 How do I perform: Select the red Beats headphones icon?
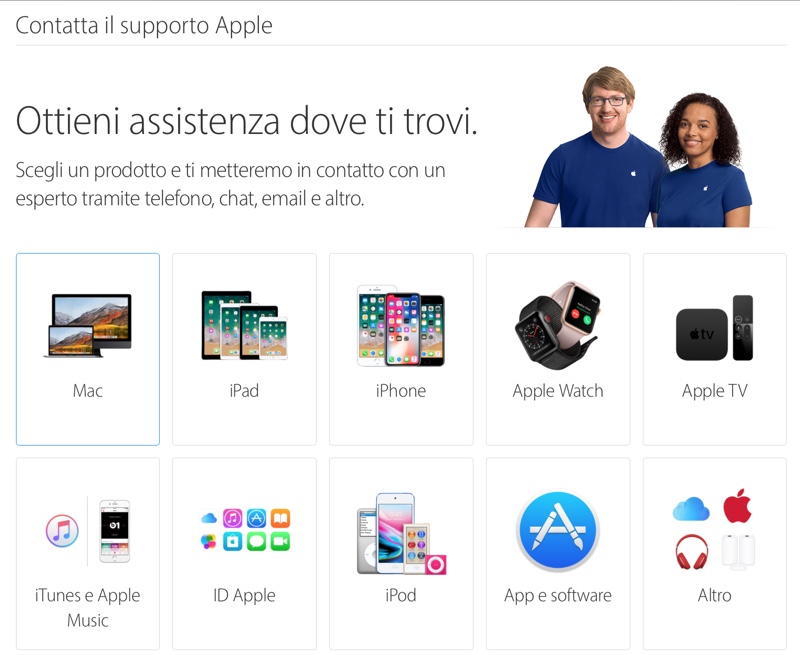tap(691, 552)
